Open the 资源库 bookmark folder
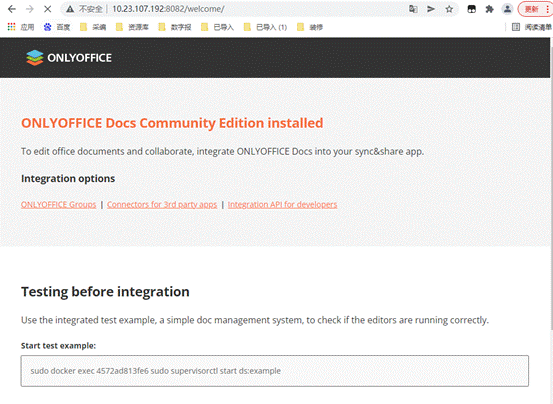 click(x=132, y=27)
